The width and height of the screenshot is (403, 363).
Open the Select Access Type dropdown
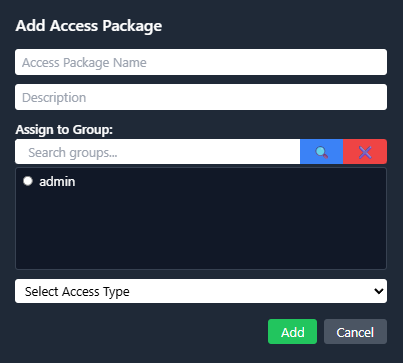click(201, 291)
